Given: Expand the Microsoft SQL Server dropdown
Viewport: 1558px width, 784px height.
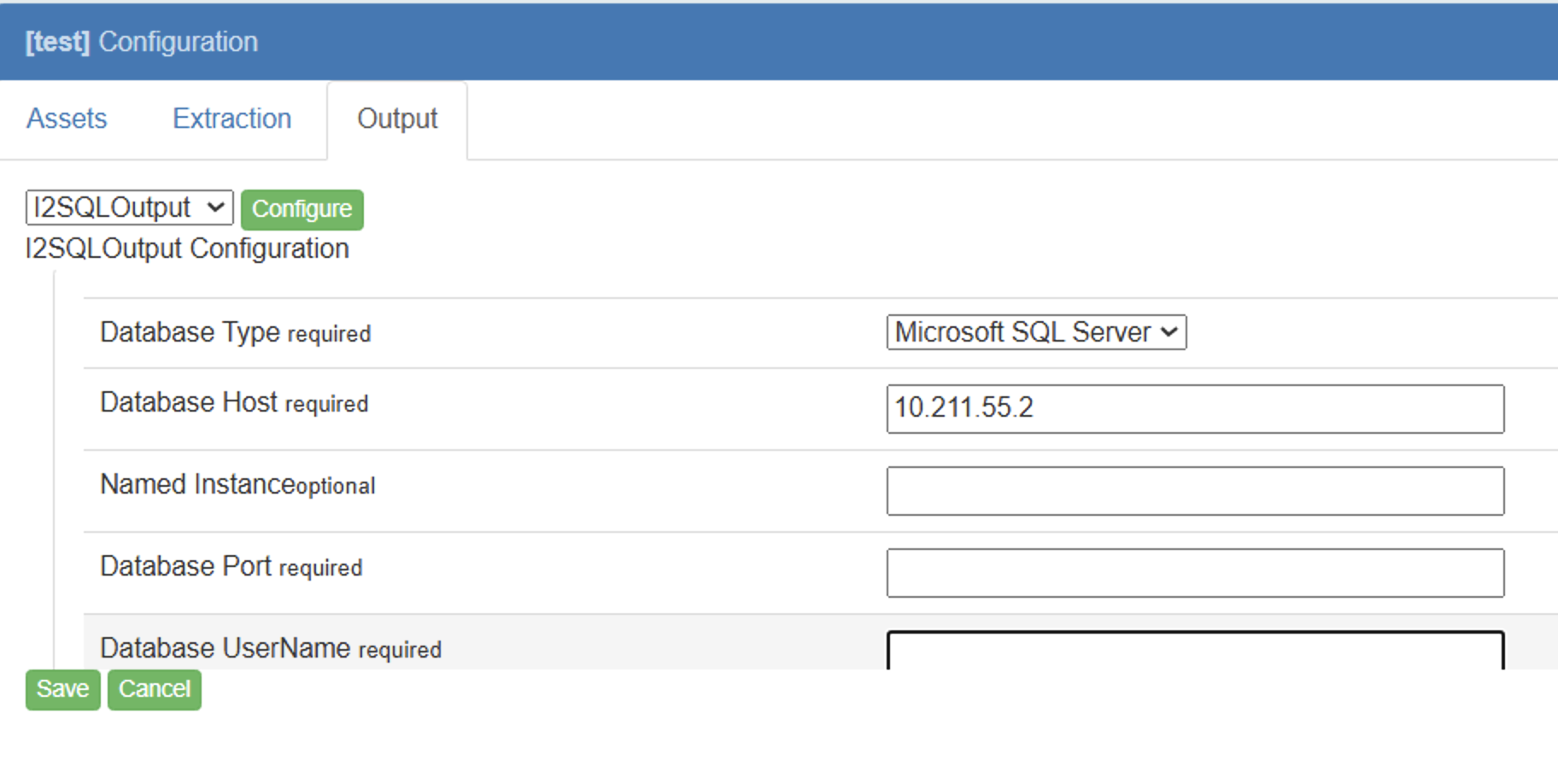Looking at the screenshot, I should coord(1036,332).
